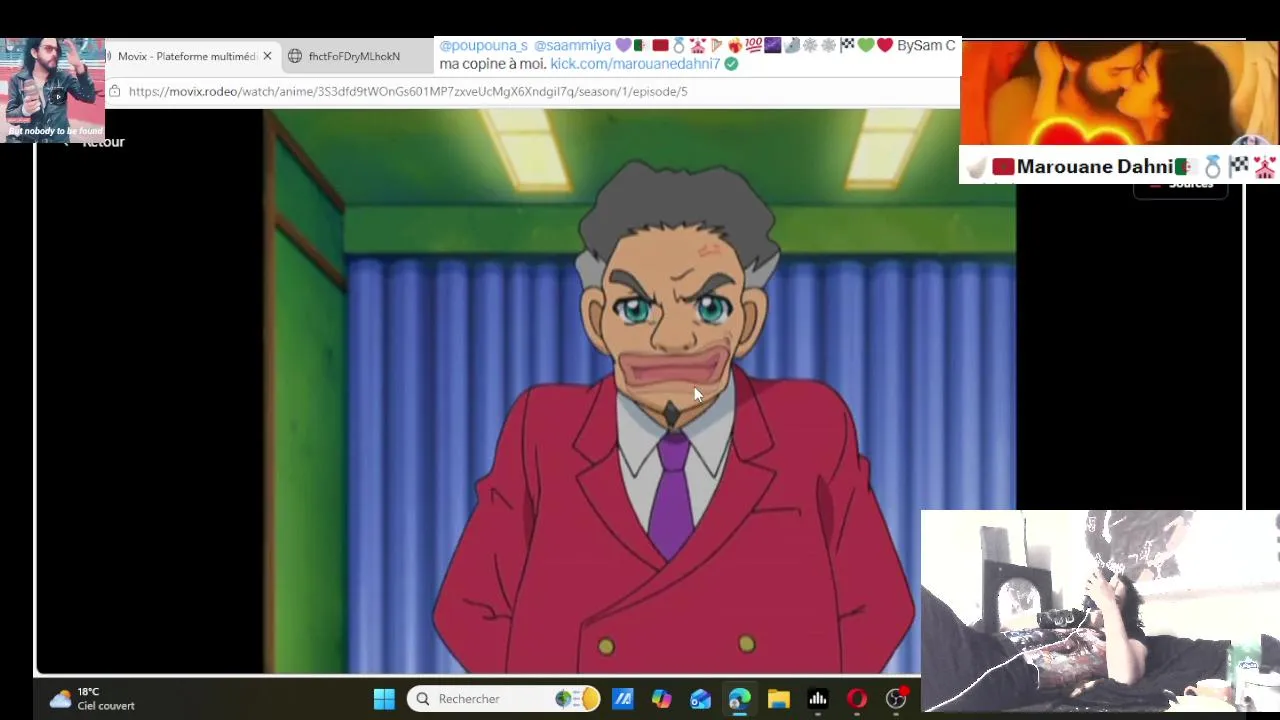
Task: Open the kick.com/marouanedahni7 link
Action: (x=635, y=64)
